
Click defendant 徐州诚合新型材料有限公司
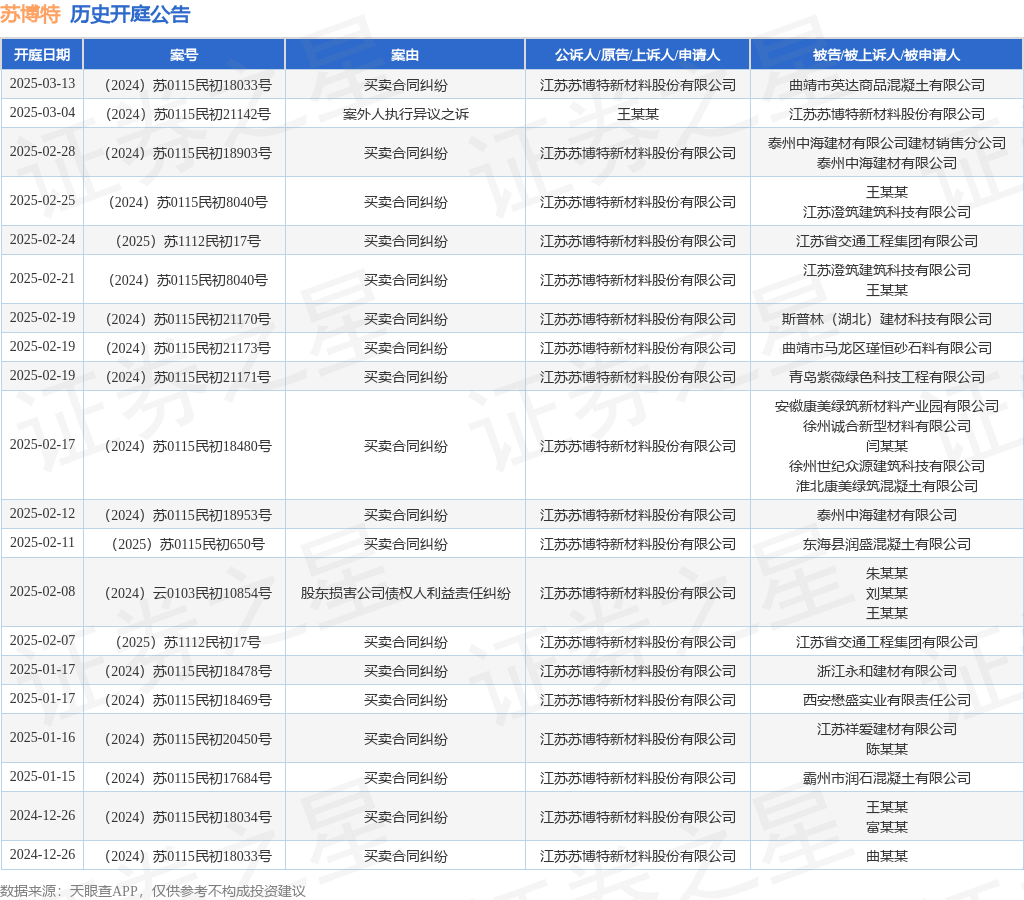click(887, 426)
